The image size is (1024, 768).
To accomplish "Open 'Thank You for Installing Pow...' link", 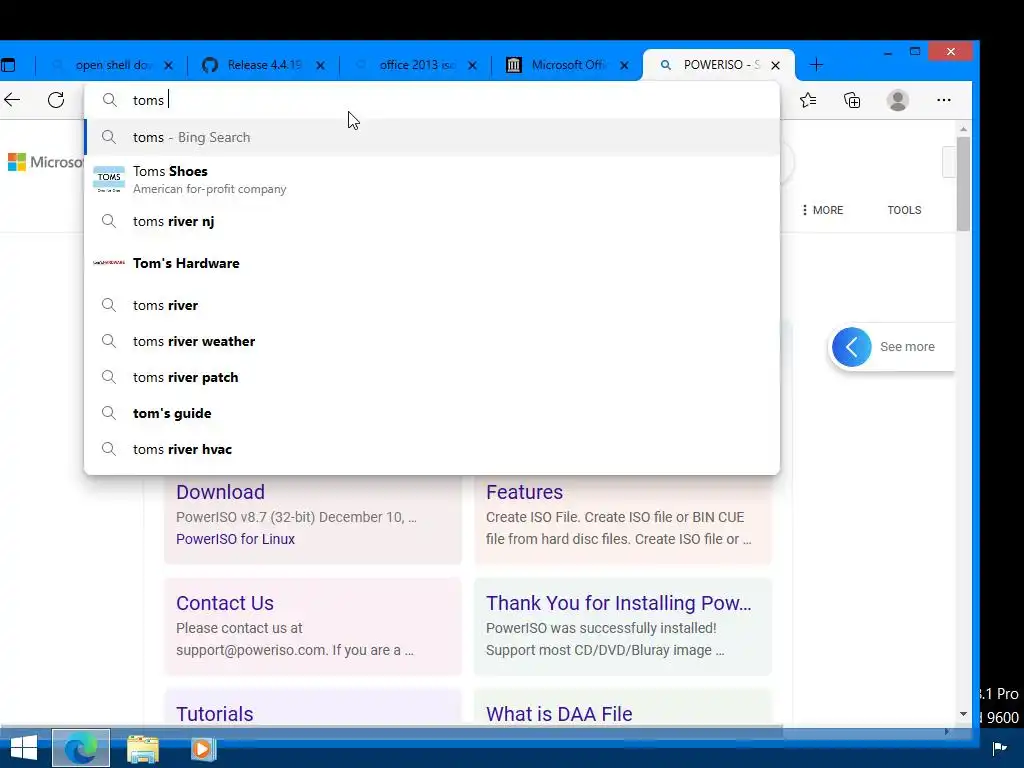I will [x=618, y=603].
